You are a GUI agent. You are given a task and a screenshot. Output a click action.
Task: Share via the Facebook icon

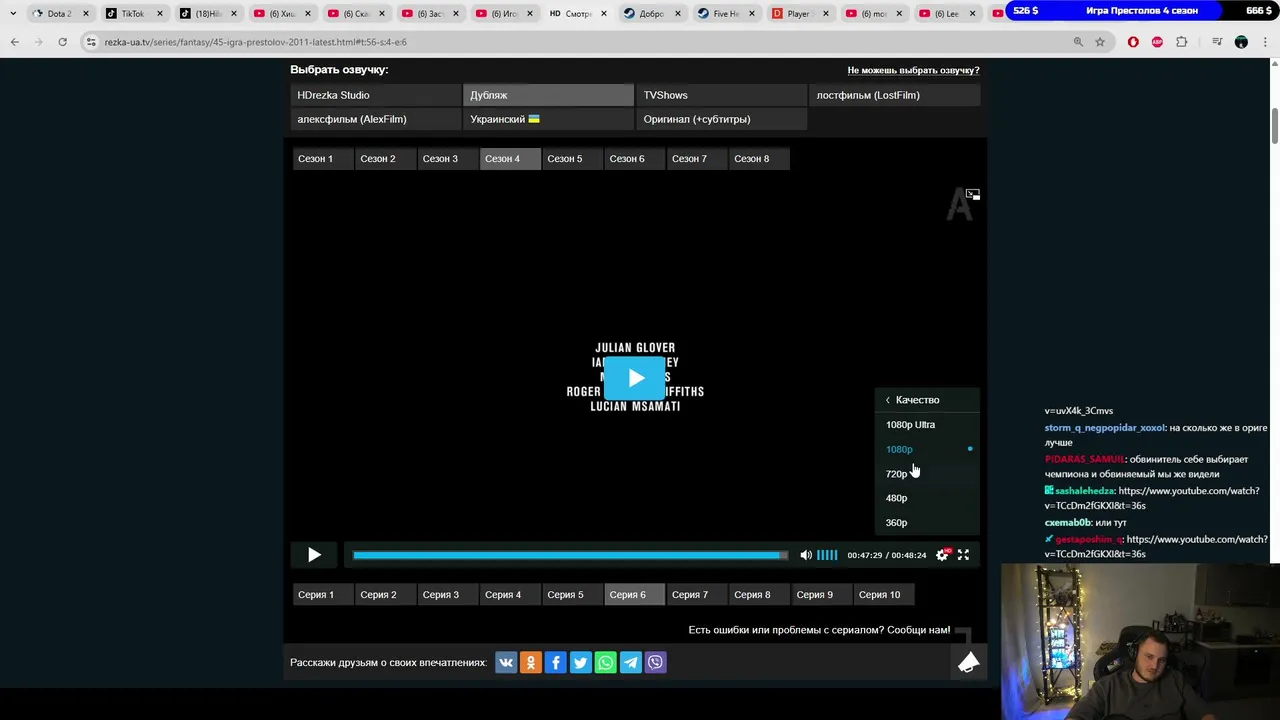coord(556,662)
